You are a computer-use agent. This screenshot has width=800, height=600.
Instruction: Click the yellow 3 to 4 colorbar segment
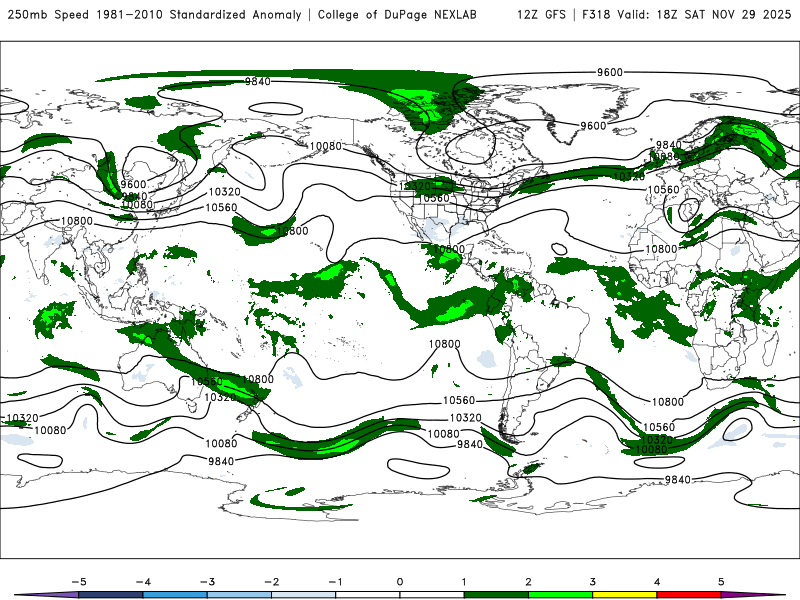(x=624, y=595)
